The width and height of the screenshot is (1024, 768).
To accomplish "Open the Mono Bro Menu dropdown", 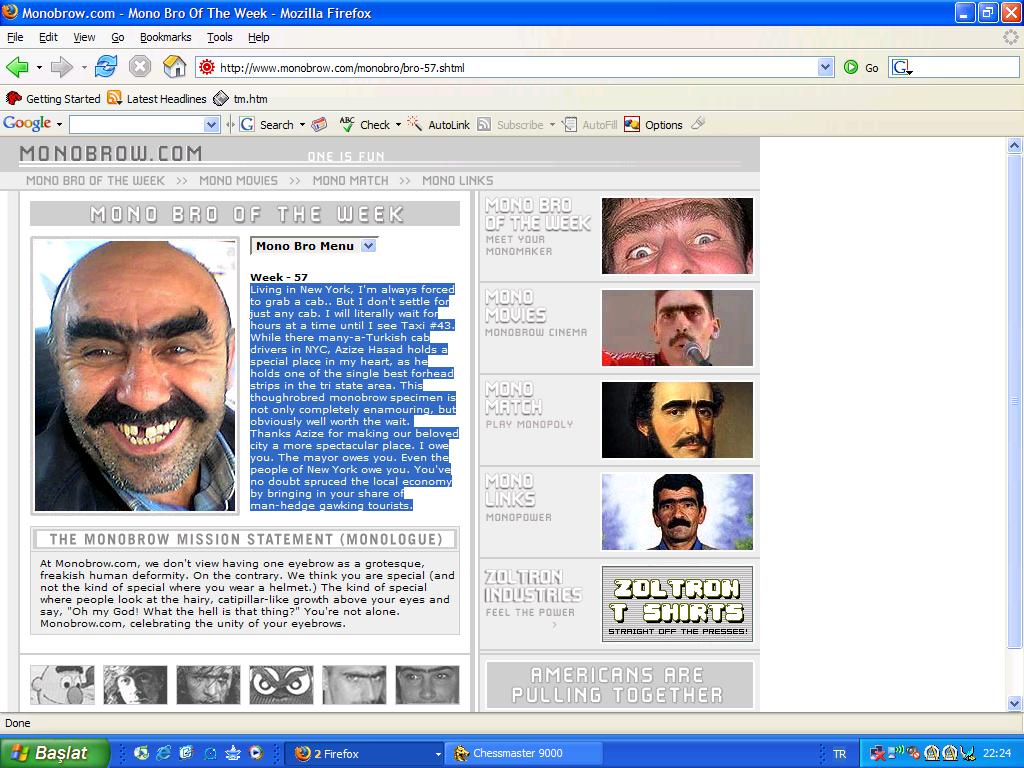I will [314, 246].
